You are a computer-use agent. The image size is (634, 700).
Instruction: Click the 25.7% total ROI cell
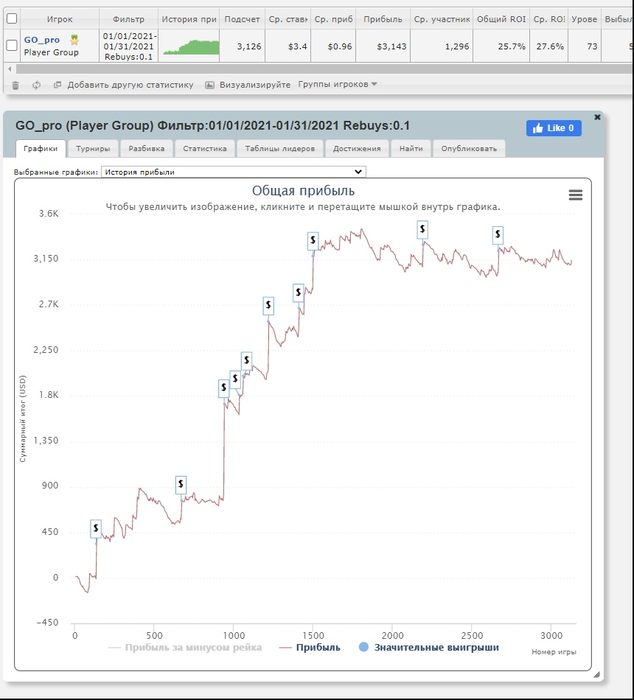501,46
